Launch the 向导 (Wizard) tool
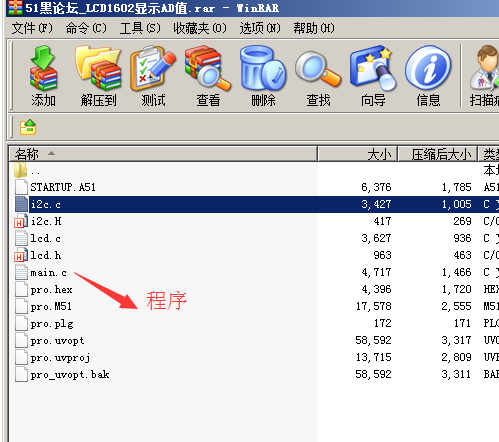 click(x=373, y=68)
